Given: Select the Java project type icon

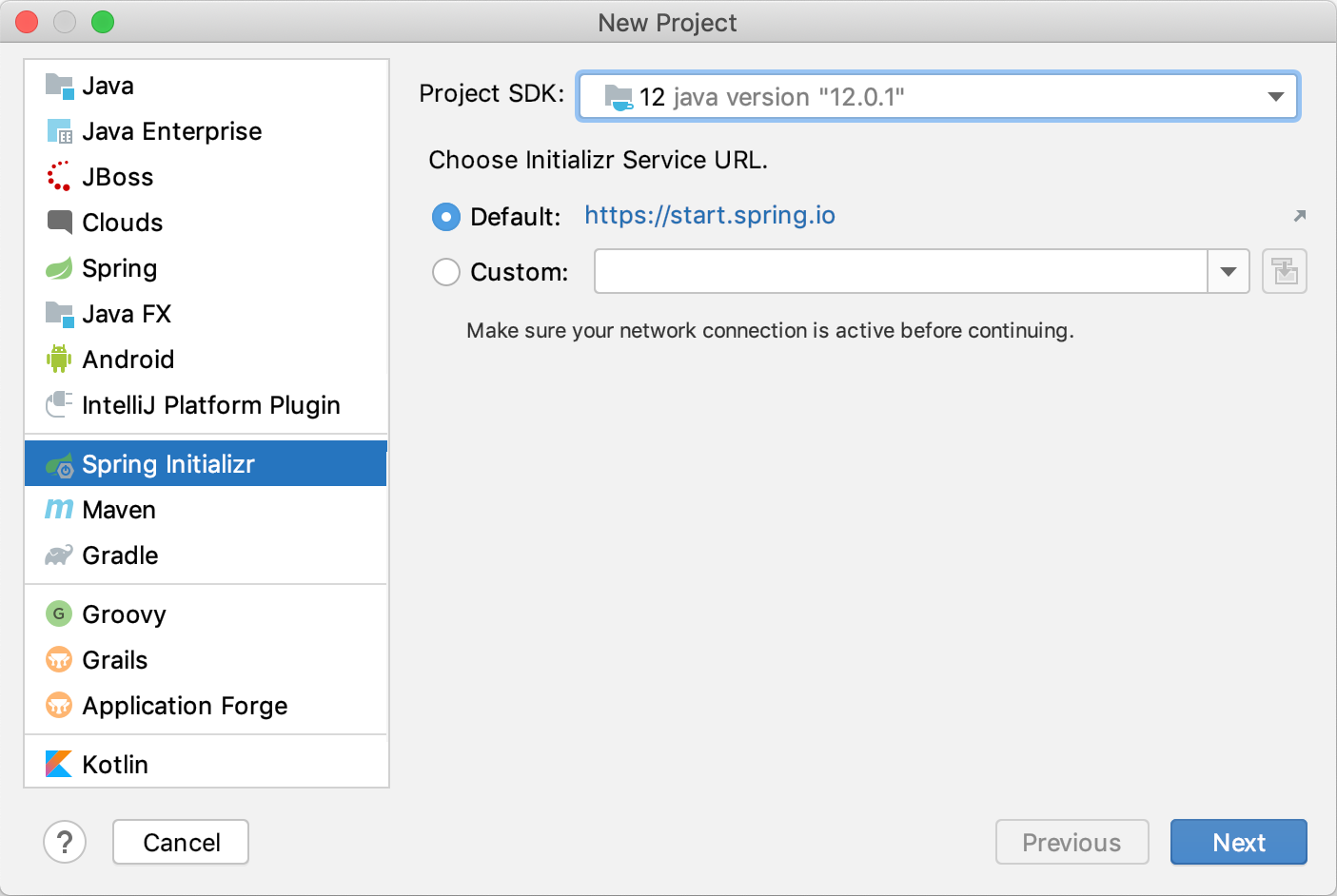Looking at the screenshot, I should pos(59,86).
